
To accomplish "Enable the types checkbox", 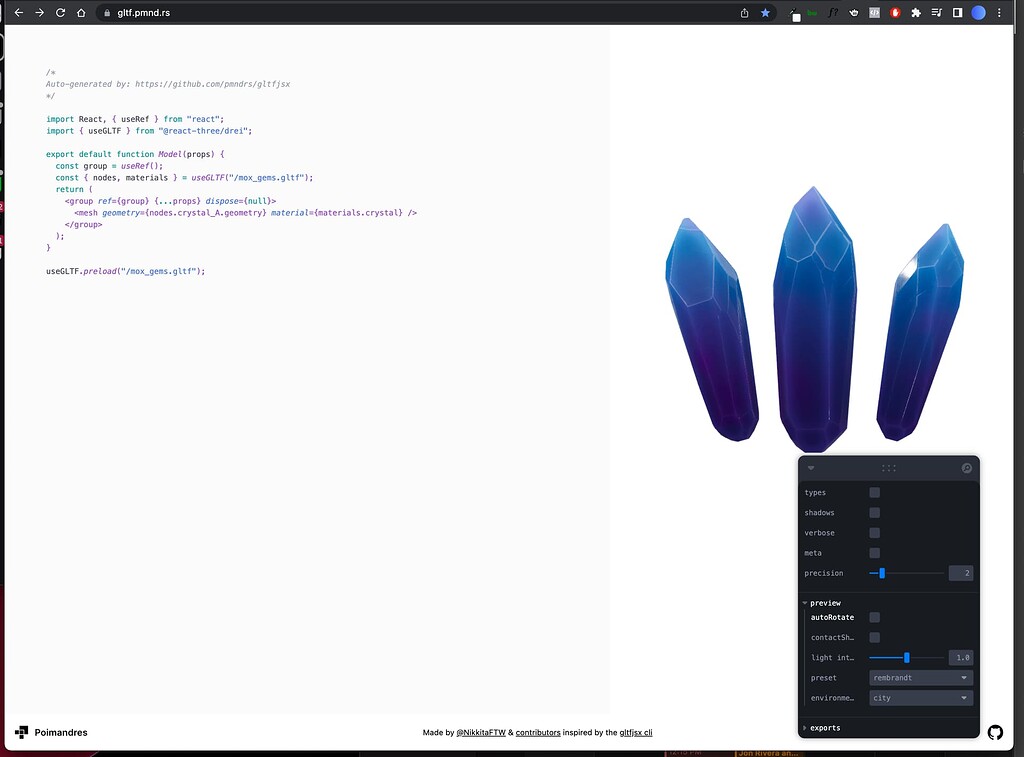I will pyautogui.click(x=875, y=492).
